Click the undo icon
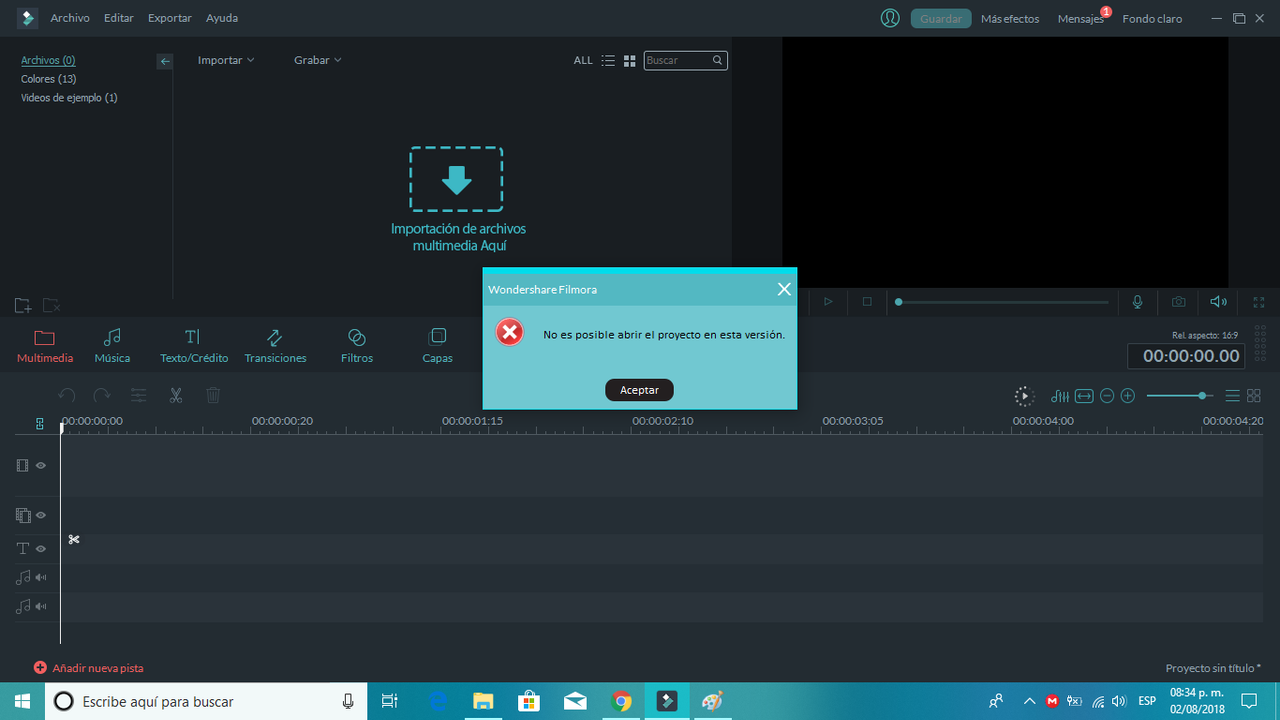Viewport: 1280px width, 720px height. coord(67,396)
